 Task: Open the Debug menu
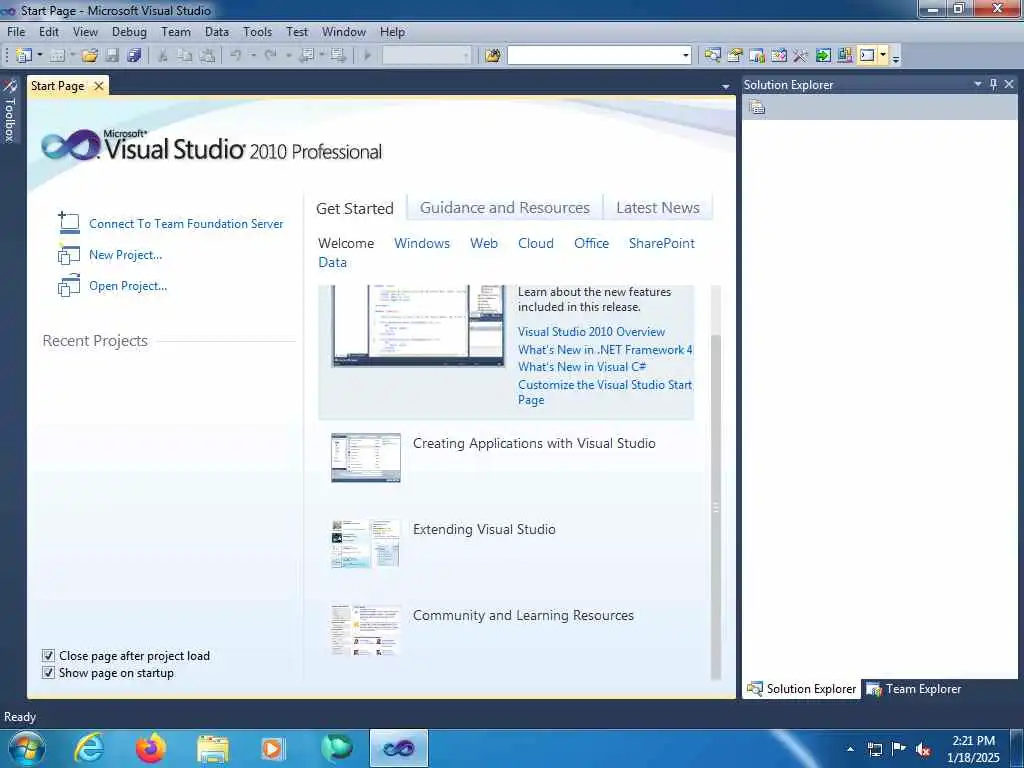coord(129,31)
